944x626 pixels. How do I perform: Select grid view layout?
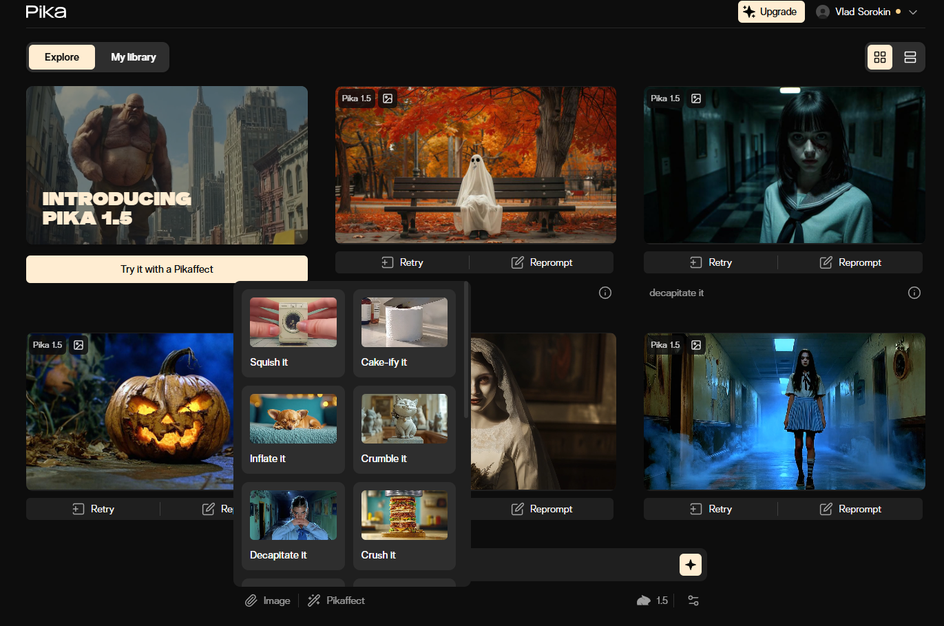(880, 57)
